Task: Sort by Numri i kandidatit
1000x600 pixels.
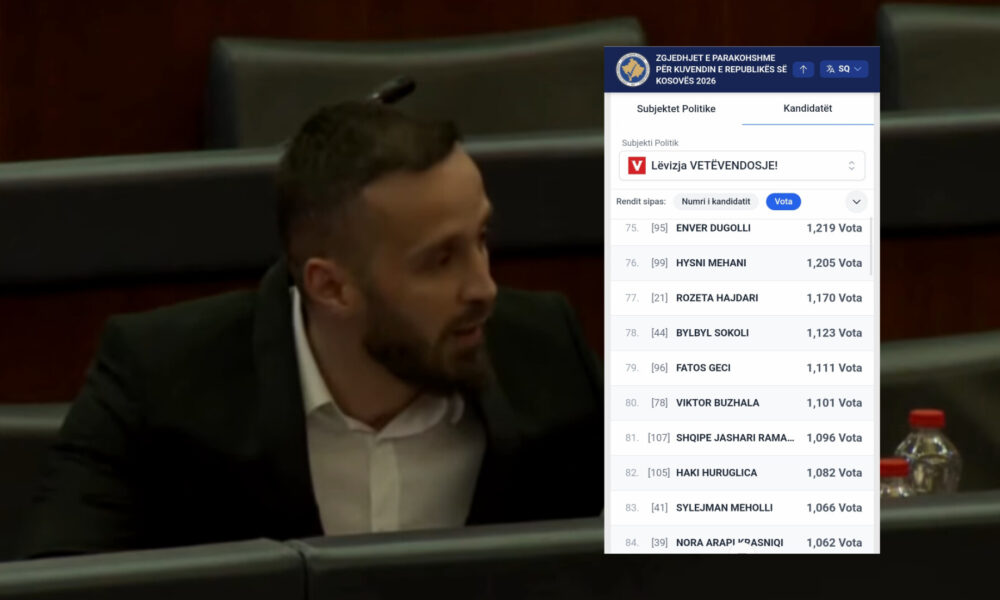Action: 716,201
